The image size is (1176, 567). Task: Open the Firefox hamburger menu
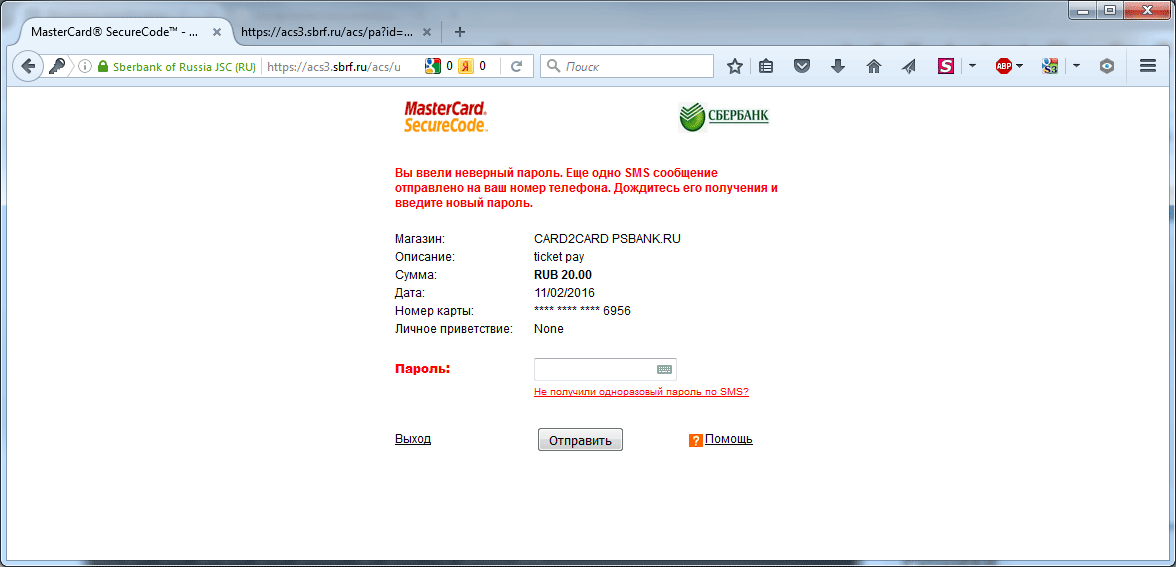1148,66
